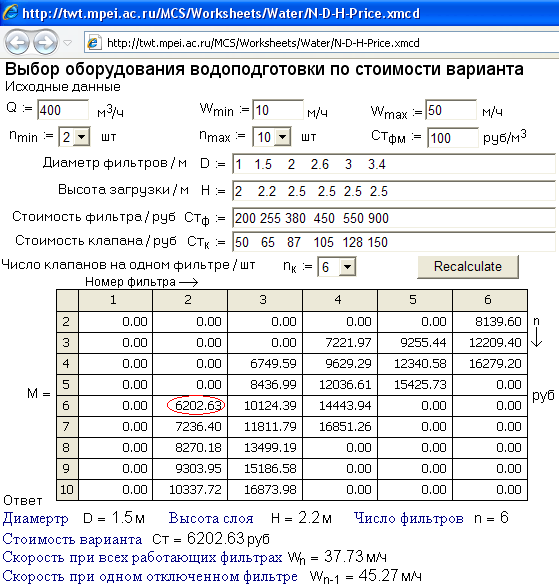Click column header 1 in the table
Viewport: 559px width, 586px height.
tap(115, 300)
